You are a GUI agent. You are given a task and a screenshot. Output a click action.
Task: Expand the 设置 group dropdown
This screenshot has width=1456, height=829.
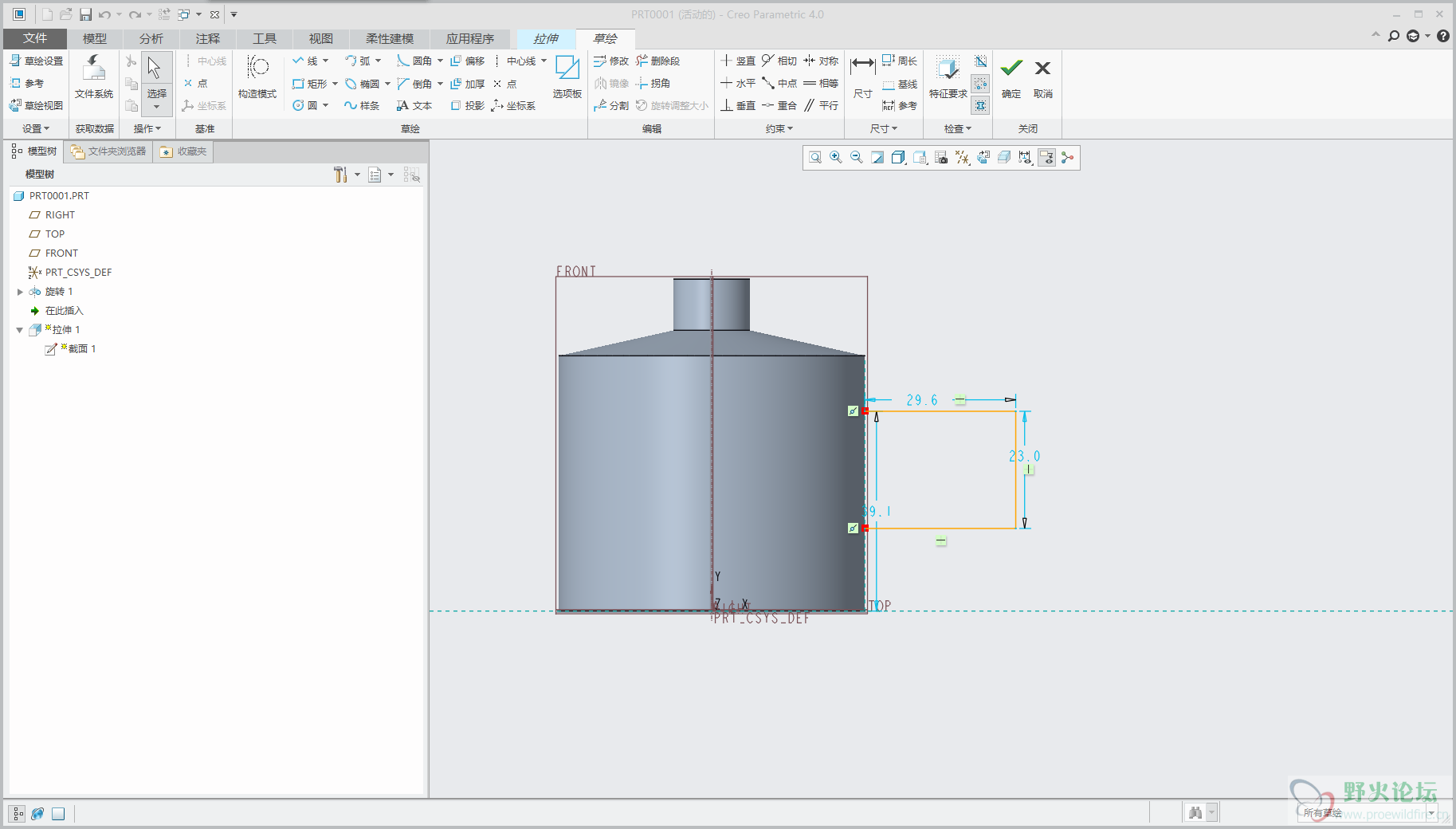pos(36,128)
